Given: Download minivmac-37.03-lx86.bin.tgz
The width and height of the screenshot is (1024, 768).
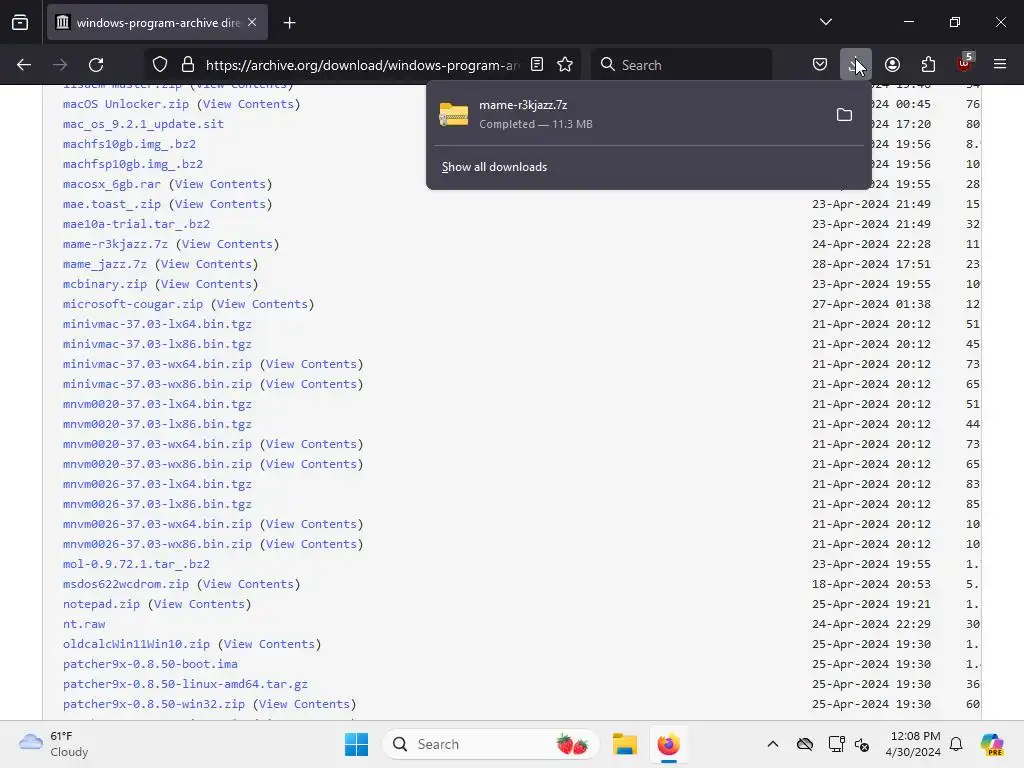Looking at the screenshot, I should click(157, 344).
